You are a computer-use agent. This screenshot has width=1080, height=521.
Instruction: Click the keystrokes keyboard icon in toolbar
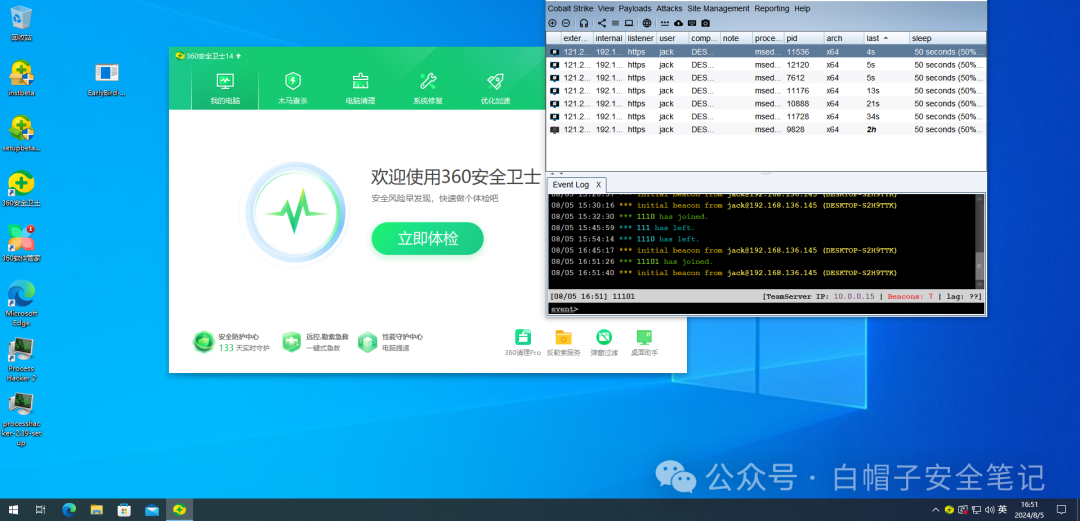692,23
